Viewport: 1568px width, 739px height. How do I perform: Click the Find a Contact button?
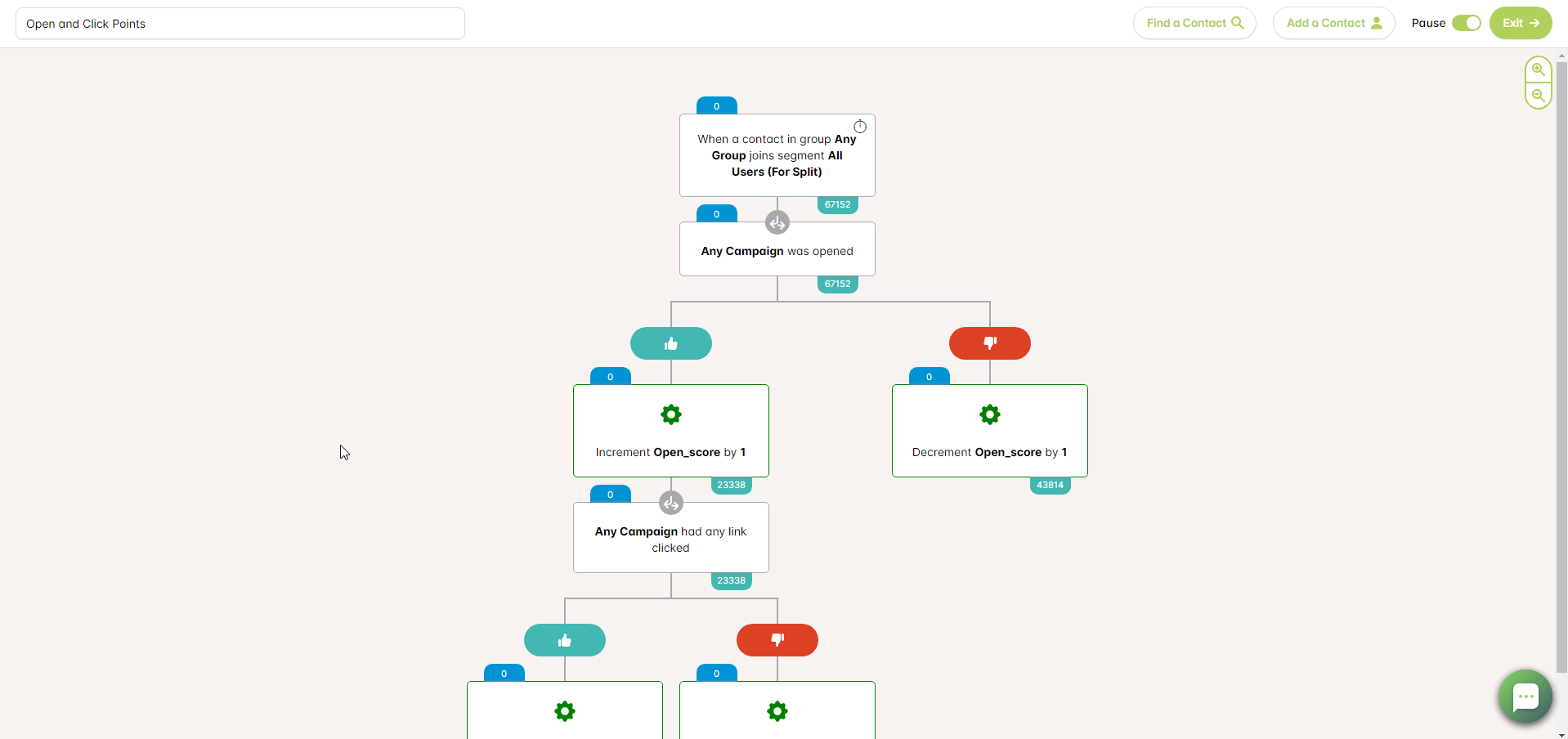[x=1194, y=23]
